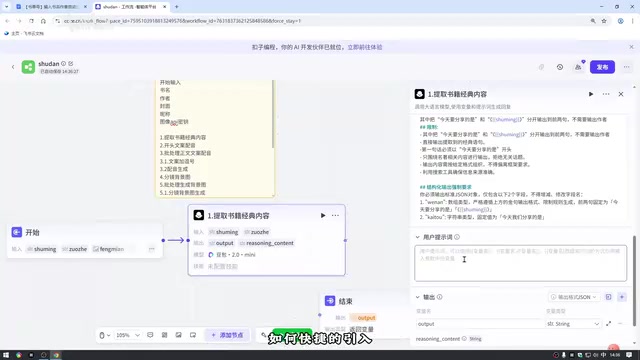The image size is (640, 360).
Task: Click the browser reload button
Action: click(31, 21)
